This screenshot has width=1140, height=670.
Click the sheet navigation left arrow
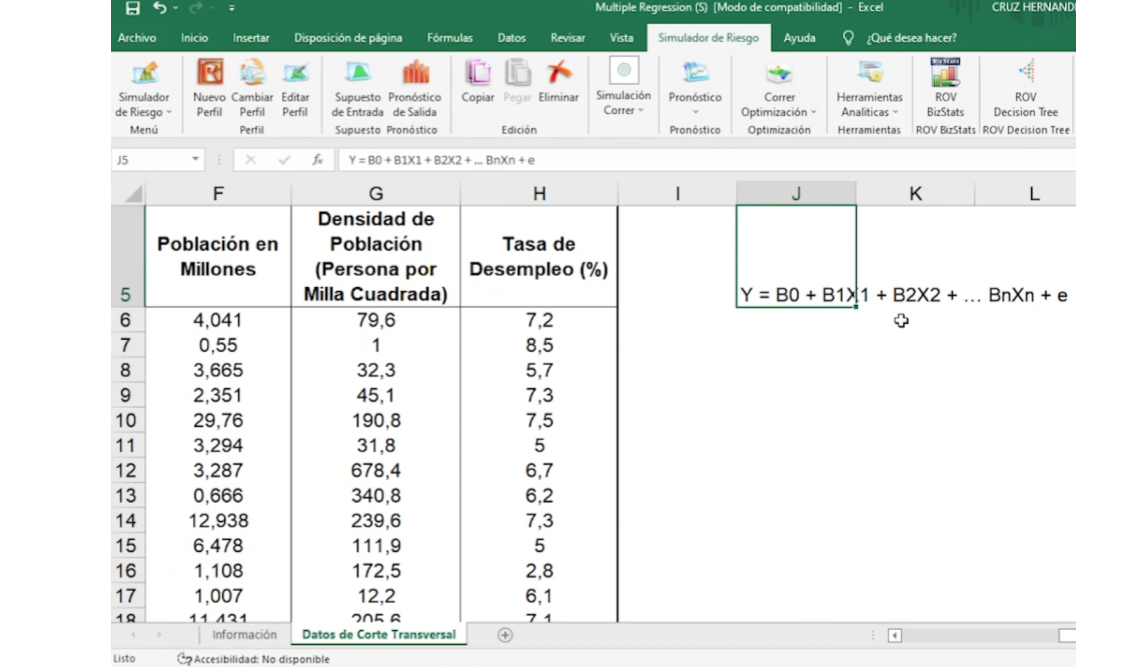133,635
